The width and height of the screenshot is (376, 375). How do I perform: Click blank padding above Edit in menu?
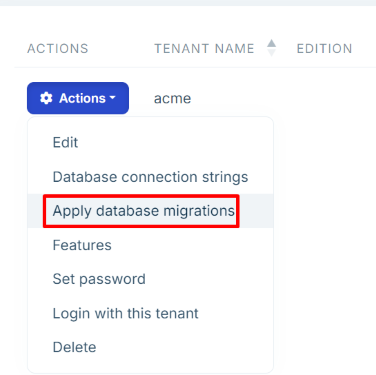pyautogui.click(x=150, y=122)
